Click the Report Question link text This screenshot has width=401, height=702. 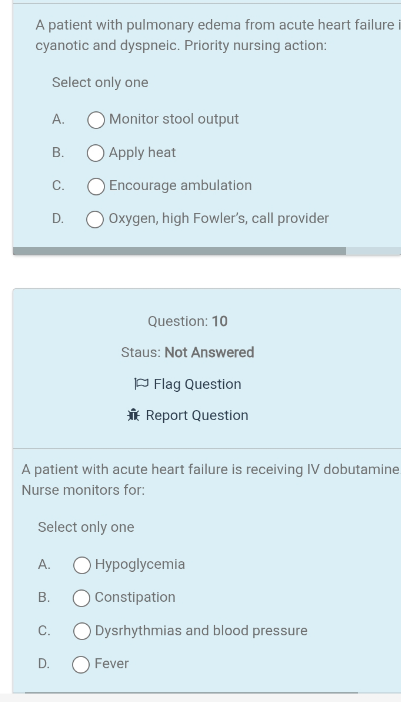(197, 415)
